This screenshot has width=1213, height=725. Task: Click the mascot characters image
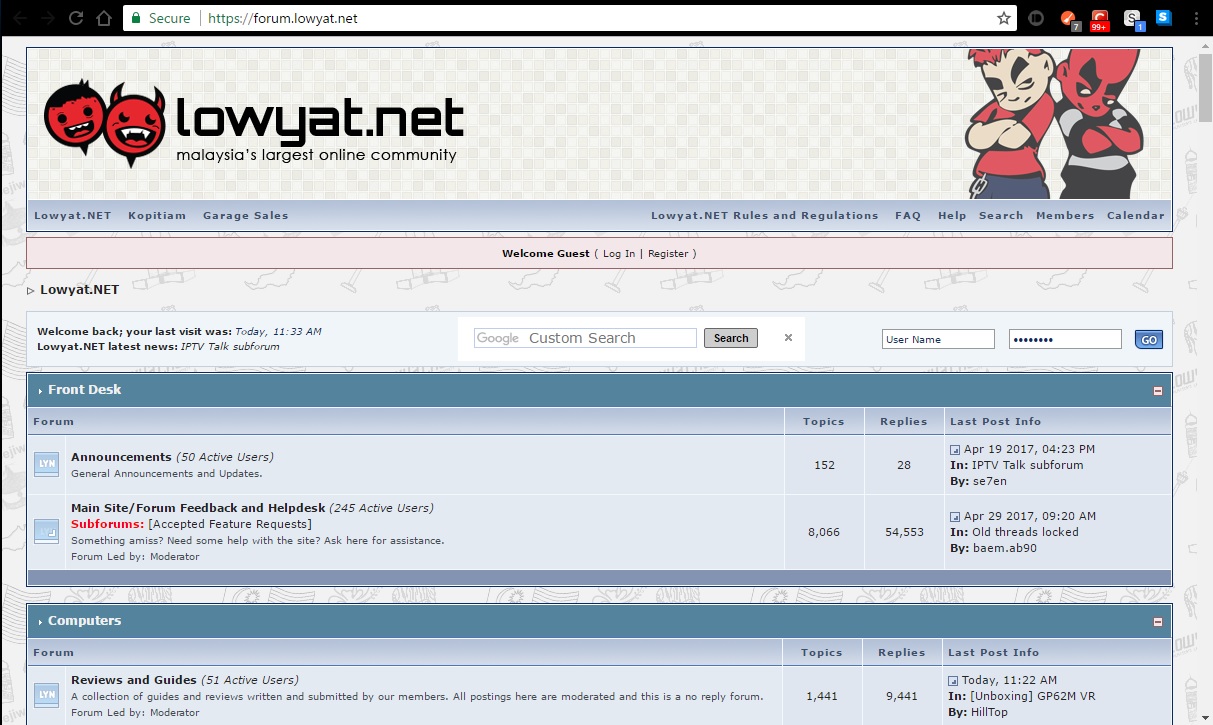[x=1053, y=124]
